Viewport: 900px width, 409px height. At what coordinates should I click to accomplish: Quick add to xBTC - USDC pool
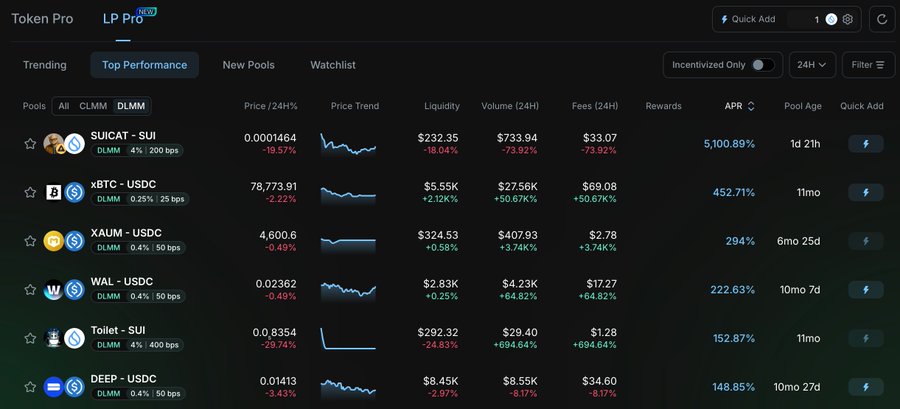(866, 192)
